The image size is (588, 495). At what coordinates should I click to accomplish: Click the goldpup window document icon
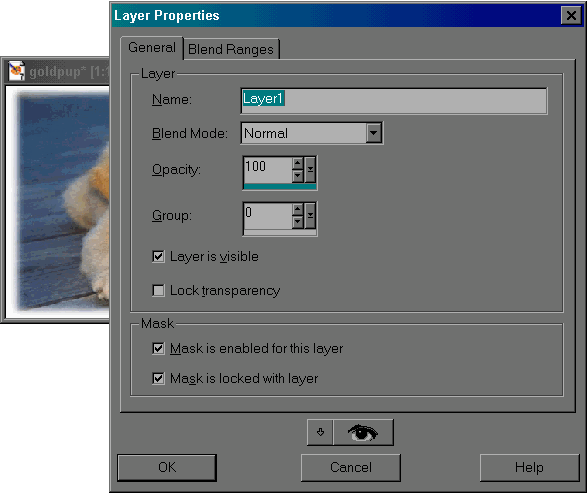pyautogui.click(x=16, y=70)
